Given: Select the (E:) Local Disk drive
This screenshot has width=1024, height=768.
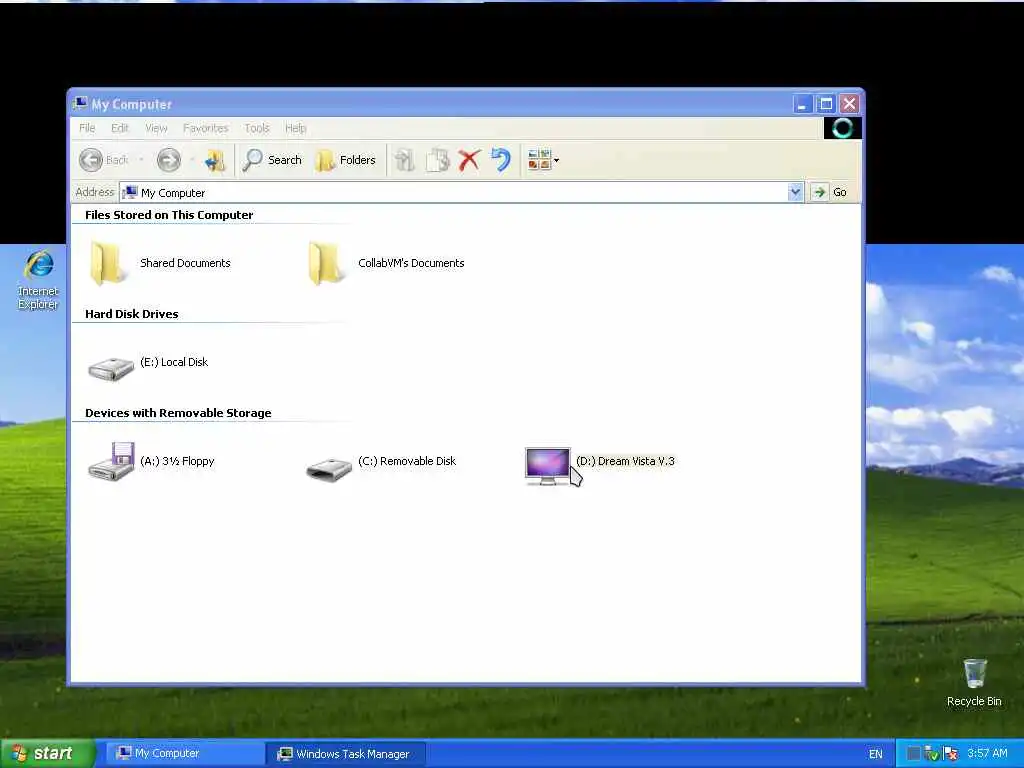Looking at the screenshot, I should pyautogui.click(x=149, y=366).
